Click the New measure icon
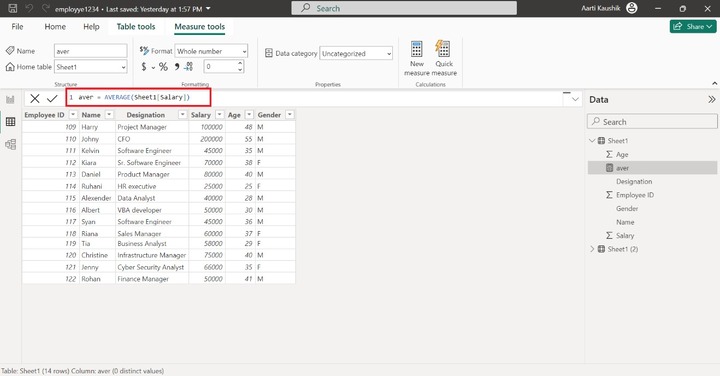Image resolution: width=720 pixels, height=376 pixels. click(x=416, y=48)
